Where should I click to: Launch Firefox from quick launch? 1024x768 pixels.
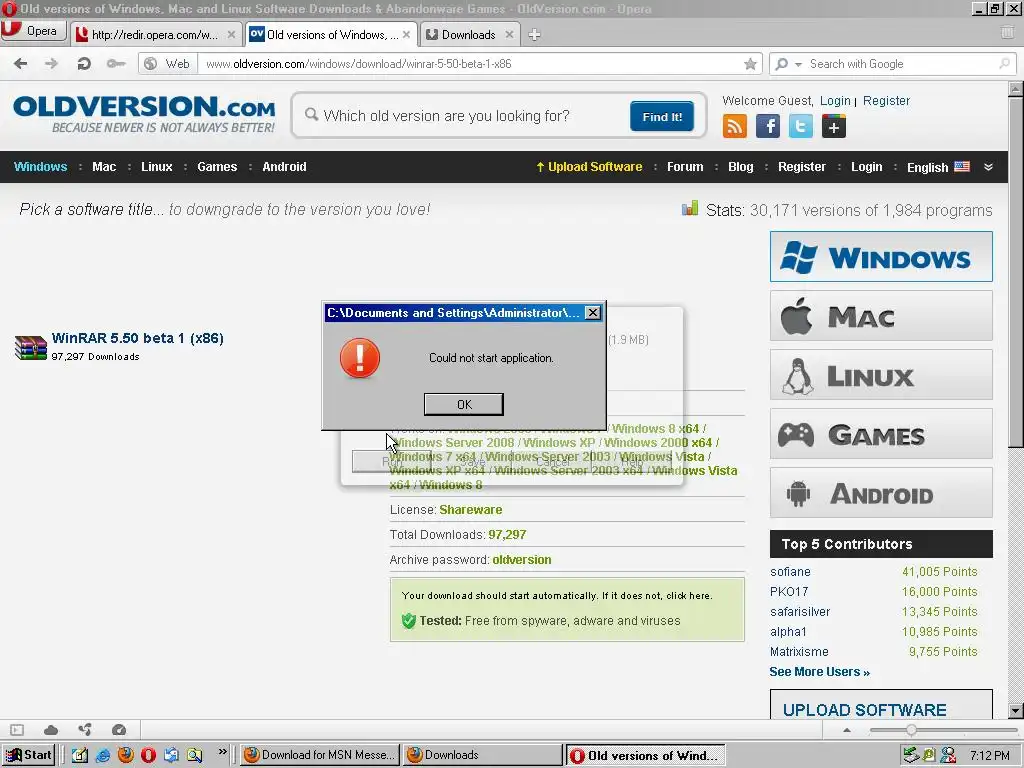pyautogui.click(x=126, y=755)
